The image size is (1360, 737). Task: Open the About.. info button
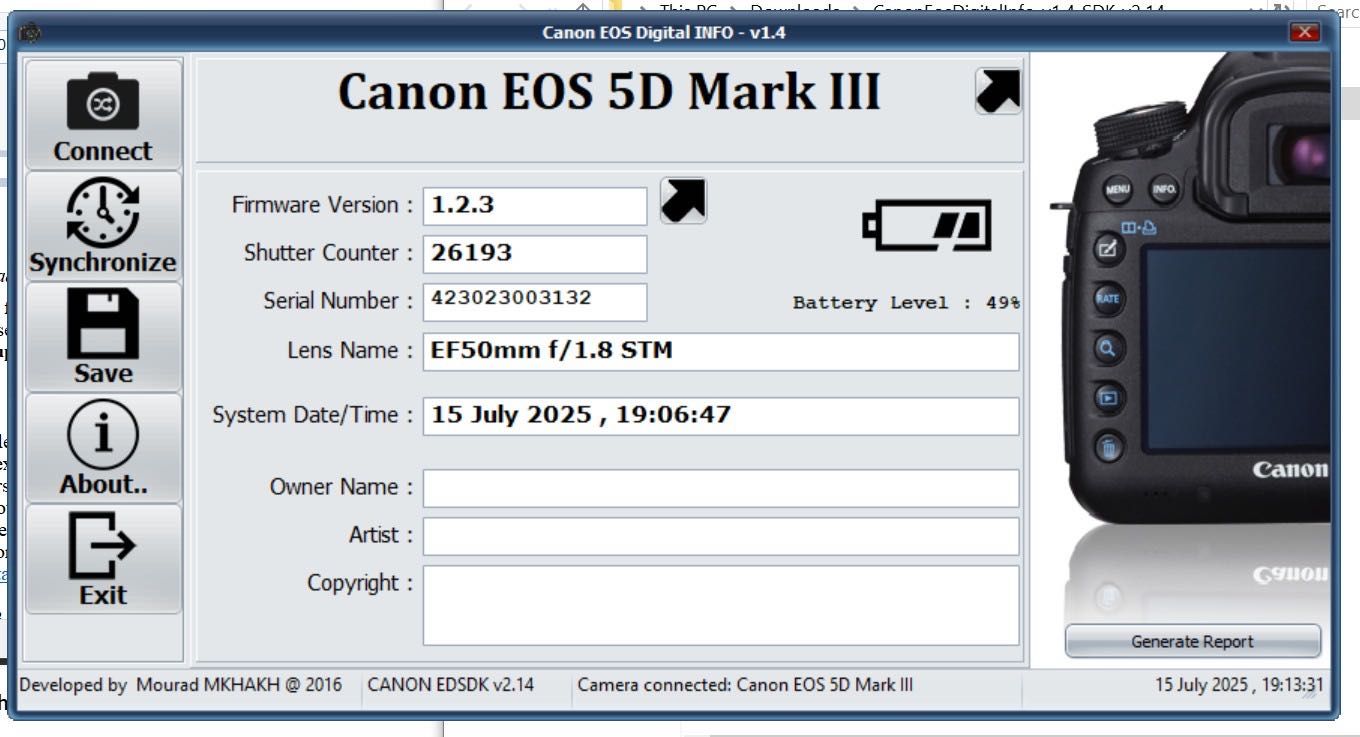[104, 447]
